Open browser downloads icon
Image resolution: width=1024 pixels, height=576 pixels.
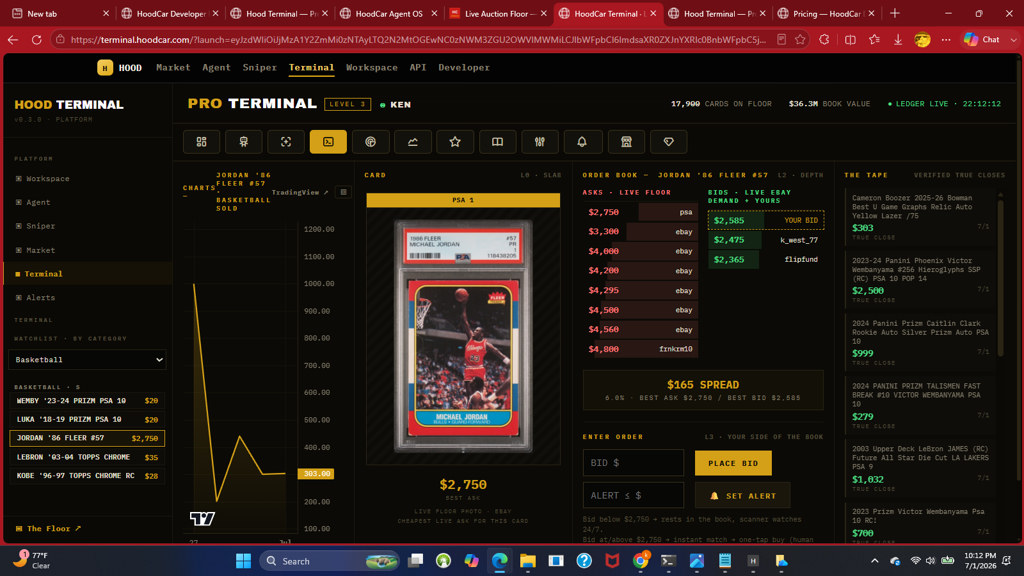(898, 40)
